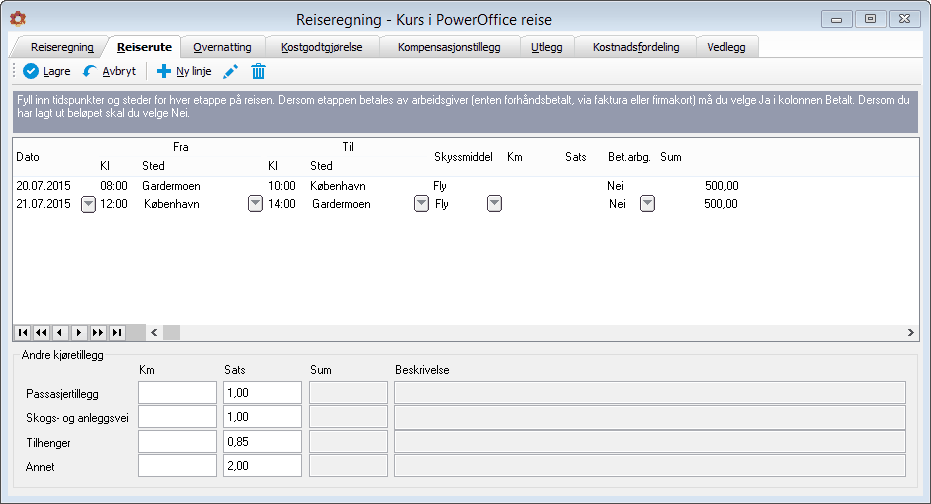Click the Sum column header in grid
The height and width of the screenshot is (504, 931).
(671, 157)
